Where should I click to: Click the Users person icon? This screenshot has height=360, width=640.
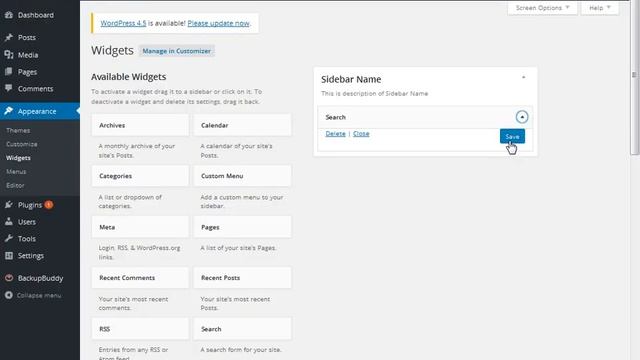9,222
